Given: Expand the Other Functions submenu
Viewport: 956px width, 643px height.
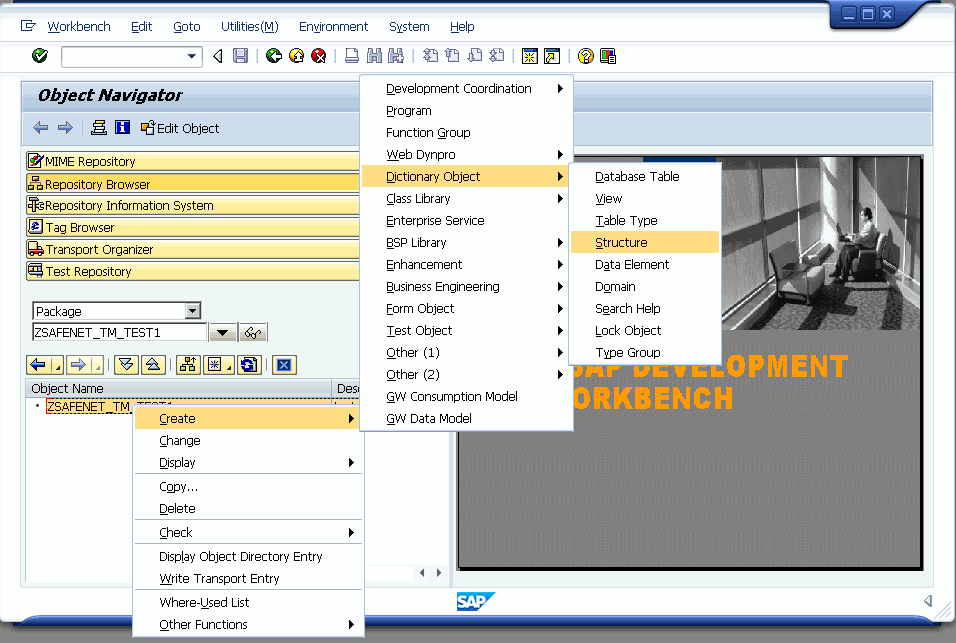Looking at the screenshot, I should [249, 624].
